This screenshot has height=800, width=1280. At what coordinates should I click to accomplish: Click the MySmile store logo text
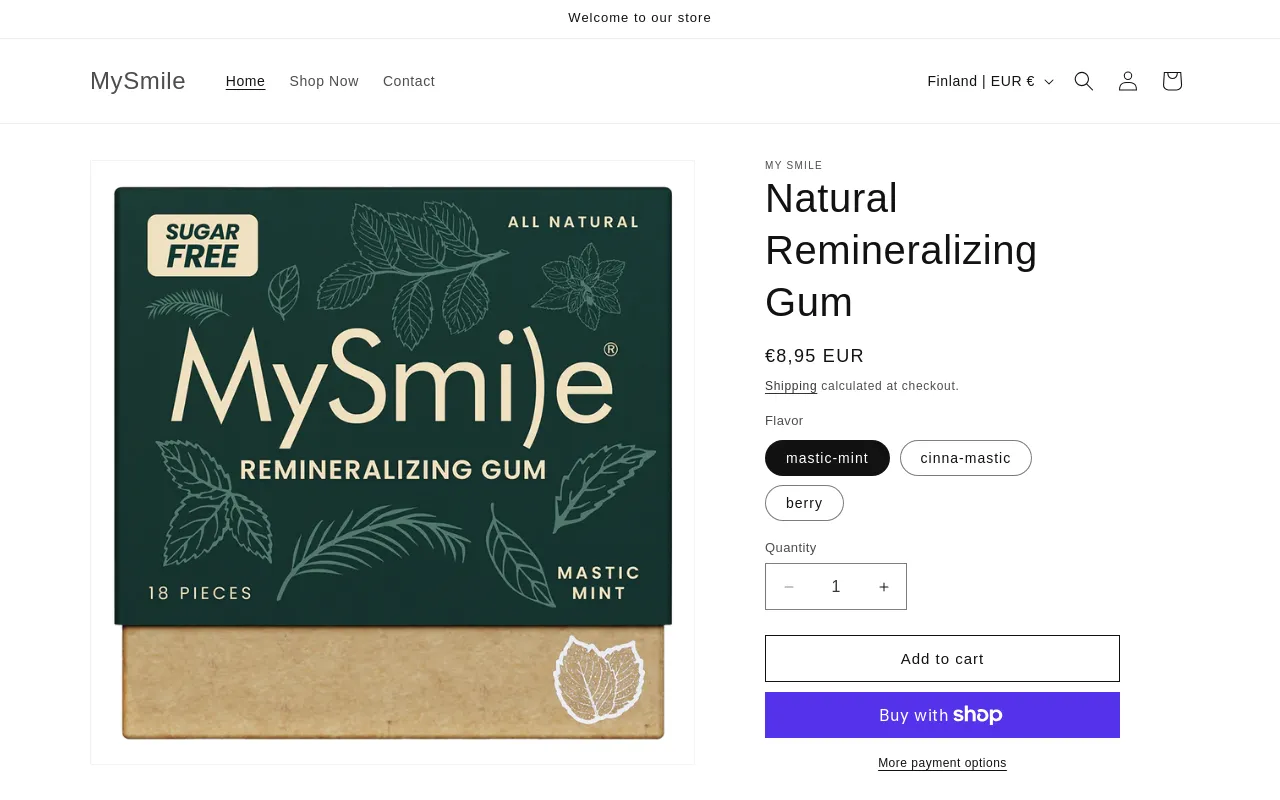coord(138,81)
